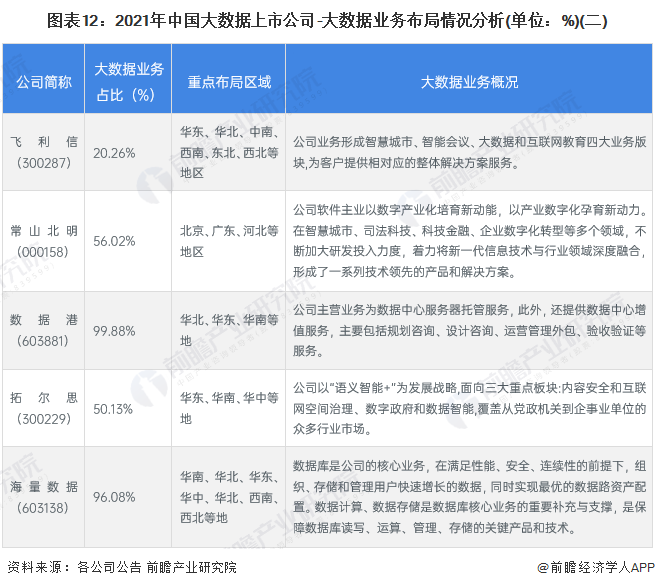Click region cell "北京、广东、河北等地区"
The width and height of the screenshot is (655, 588).
pos(229,241)
